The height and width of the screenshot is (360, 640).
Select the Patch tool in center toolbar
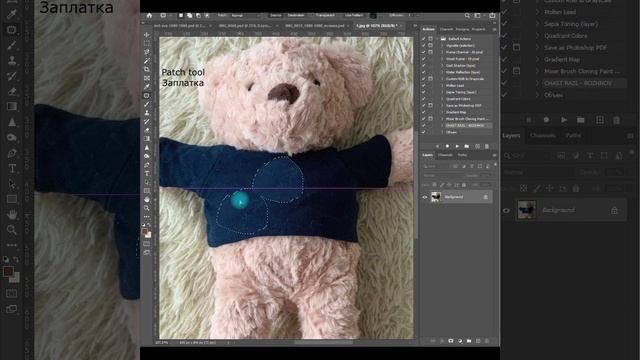147,96
